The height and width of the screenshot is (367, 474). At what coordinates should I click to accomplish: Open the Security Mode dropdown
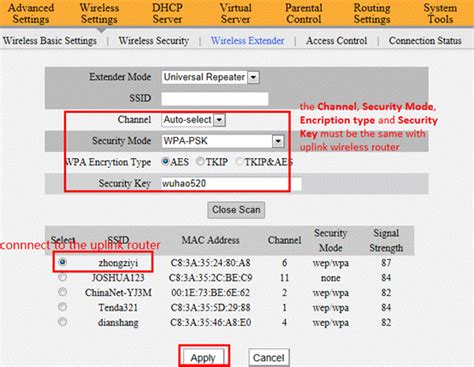pos(223,141)
